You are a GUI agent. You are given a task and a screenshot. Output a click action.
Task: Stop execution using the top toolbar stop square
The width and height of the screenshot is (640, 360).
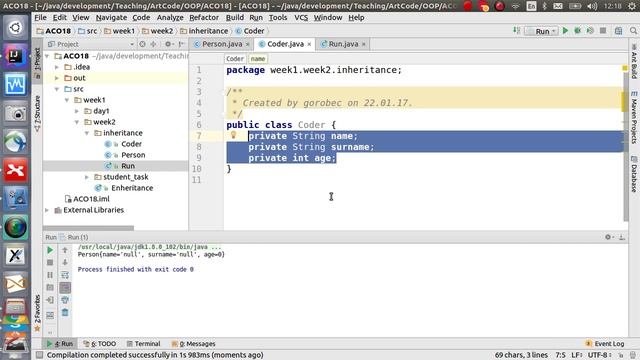[x=603, y=31]
